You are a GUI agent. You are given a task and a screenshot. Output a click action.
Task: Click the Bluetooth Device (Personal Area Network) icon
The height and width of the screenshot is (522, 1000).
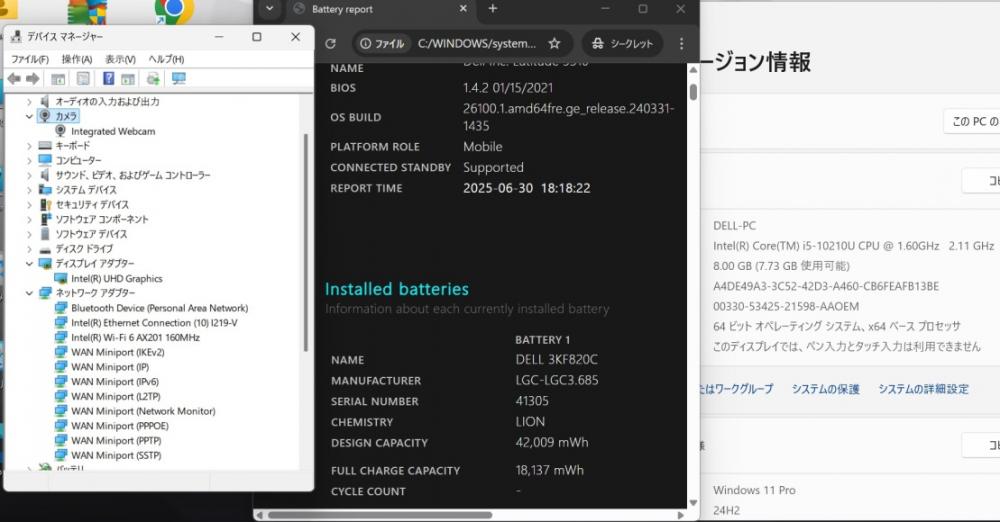[x=61, y=308]
